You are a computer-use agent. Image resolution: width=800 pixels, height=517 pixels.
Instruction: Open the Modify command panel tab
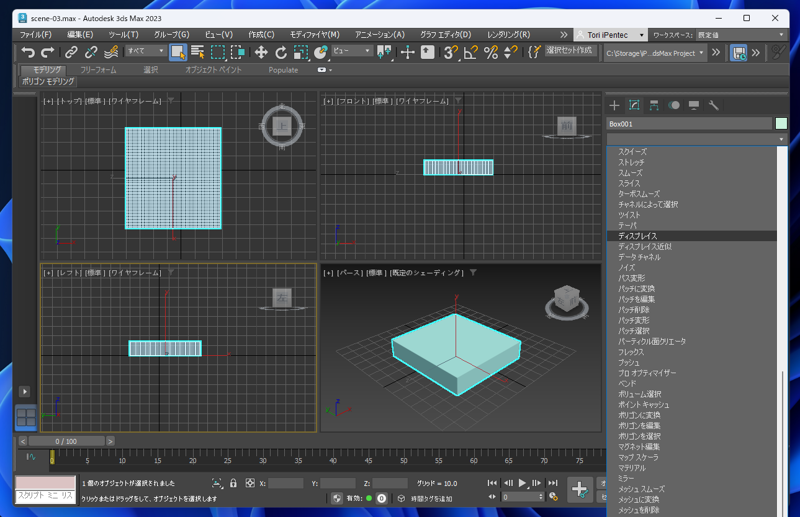pos(634,105)
